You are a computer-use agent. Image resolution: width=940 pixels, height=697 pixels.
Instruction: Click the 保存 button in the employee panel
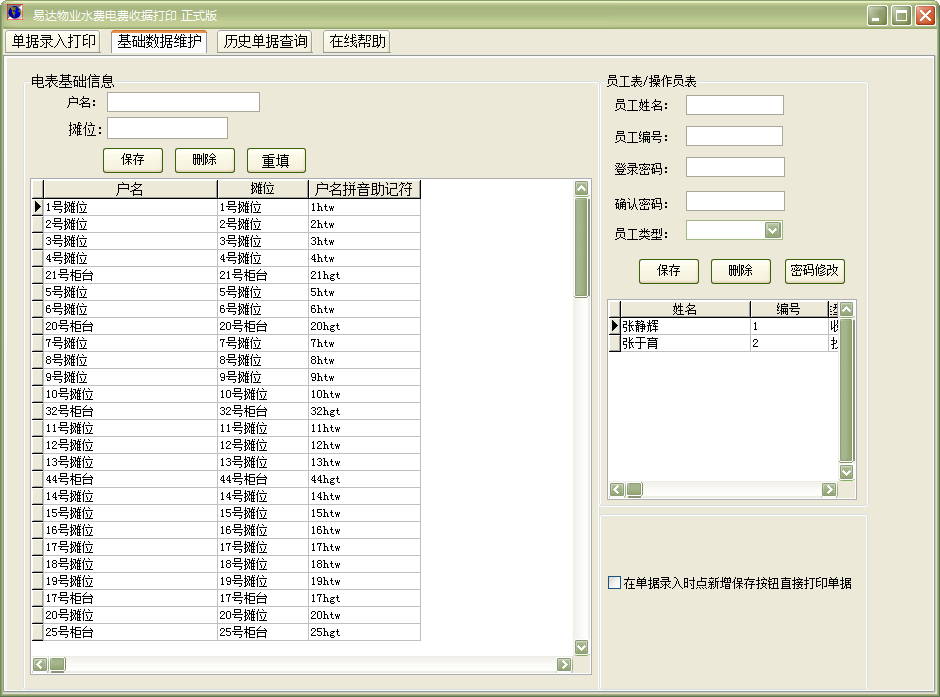(669, 271)
